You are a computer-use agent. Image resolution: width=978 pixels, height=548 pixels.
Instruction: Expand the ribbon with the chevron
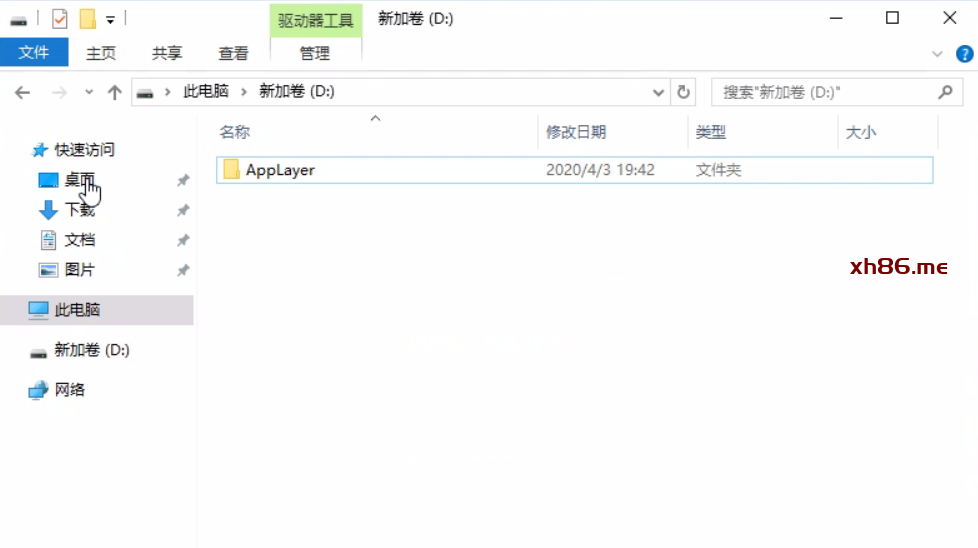pyautogui.click(x=937, y=54)
